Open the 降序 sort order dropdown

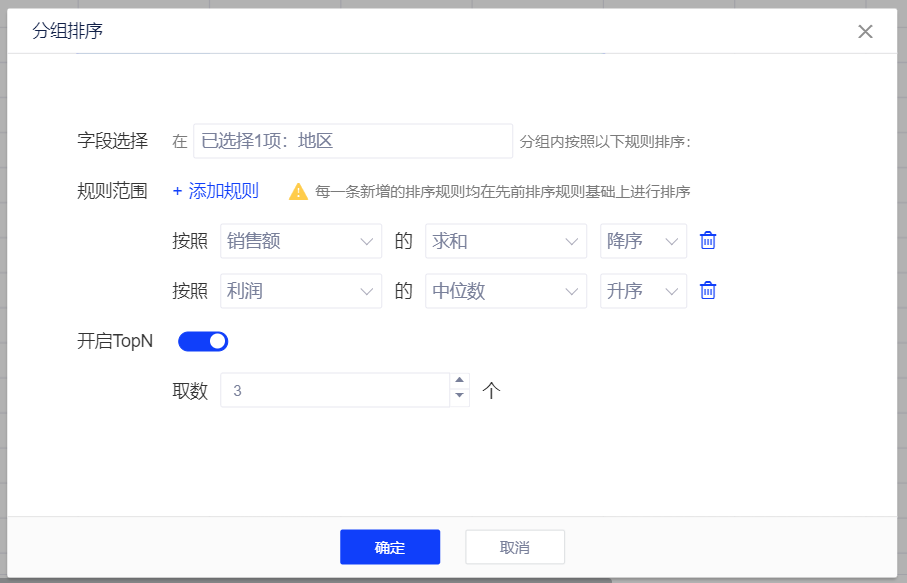pyautogui.click(x=642, y=241)
